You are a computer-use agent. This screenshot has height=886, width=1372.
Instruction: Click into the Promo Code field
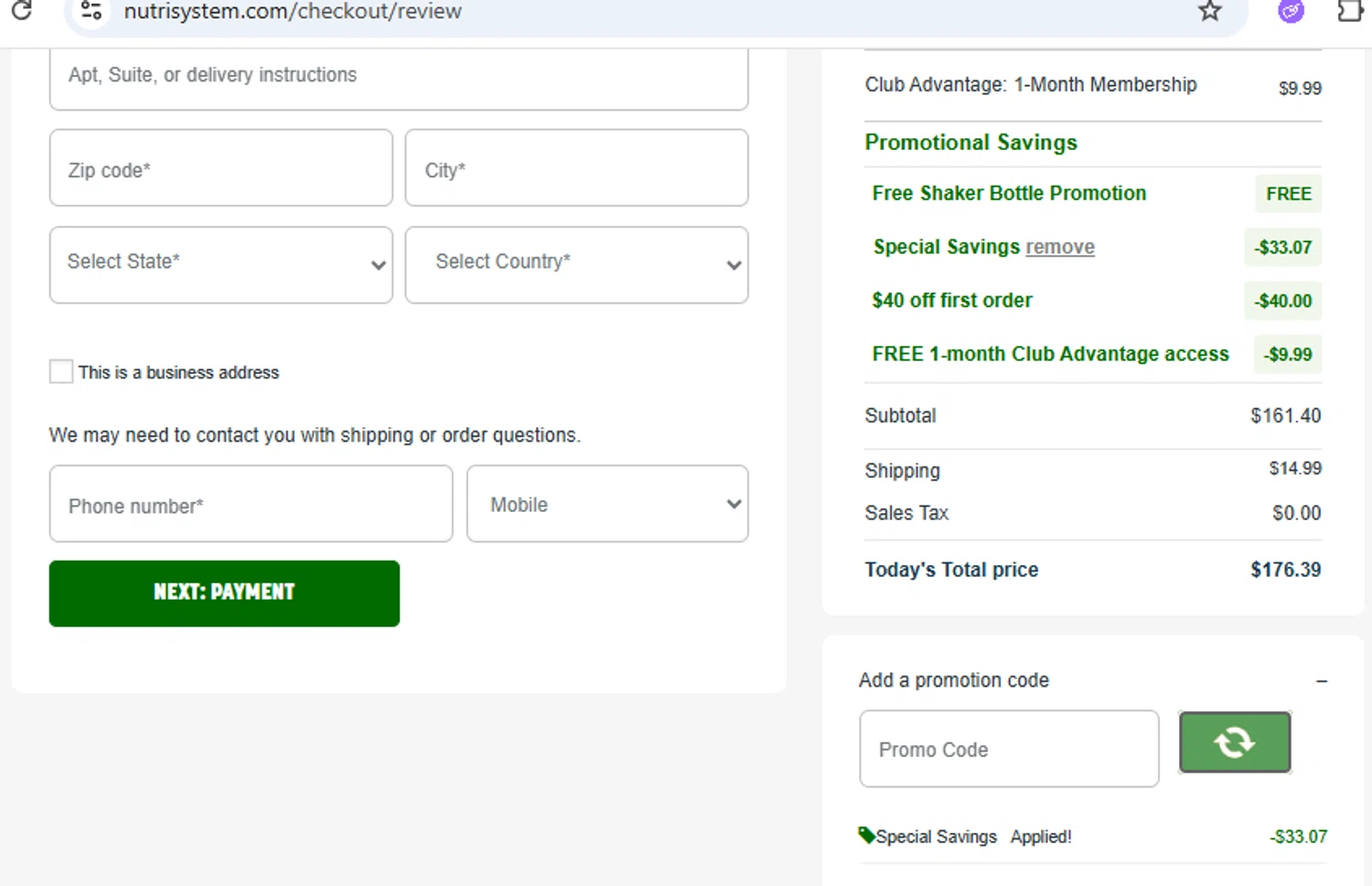click(1008, 749)
